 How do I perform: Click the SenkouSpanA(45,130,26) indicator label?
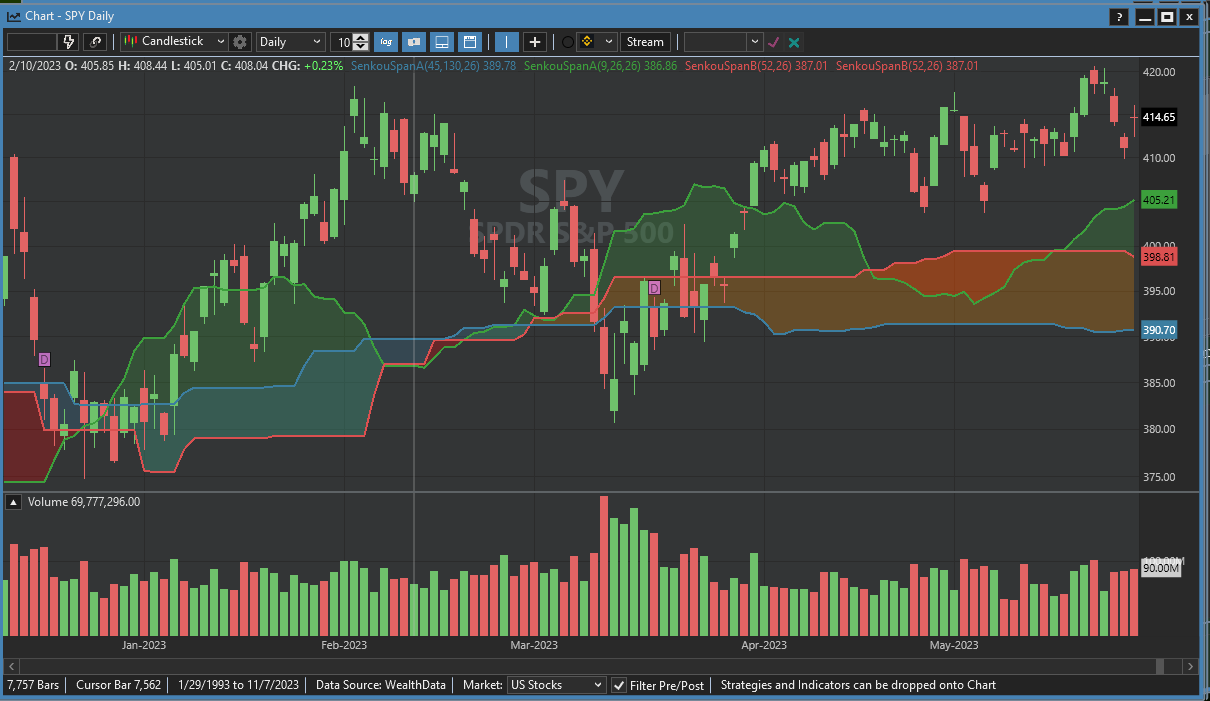(x=435, y=66)
